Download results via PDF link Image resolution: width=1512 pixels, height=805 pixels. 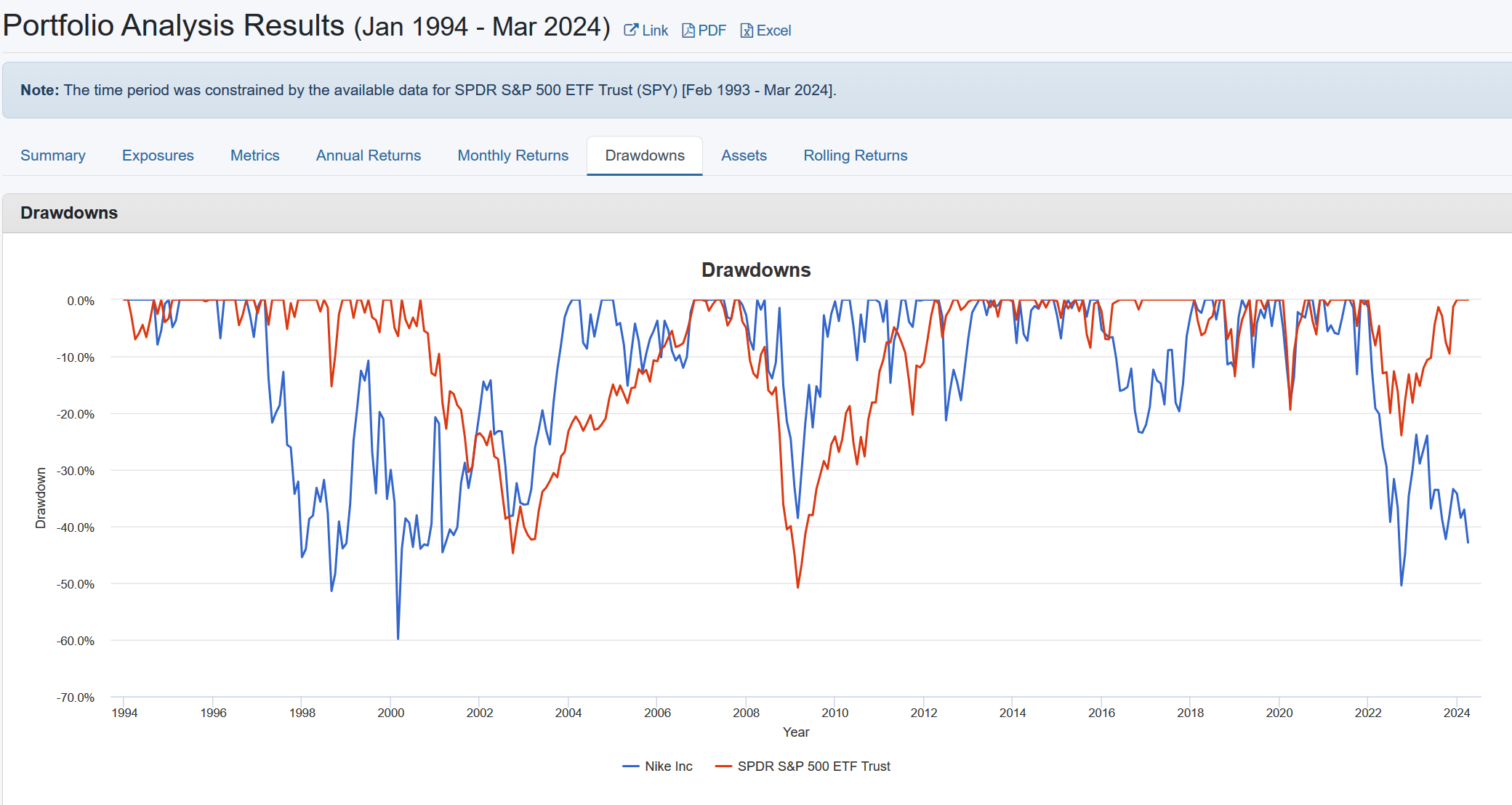coord(712,31)
